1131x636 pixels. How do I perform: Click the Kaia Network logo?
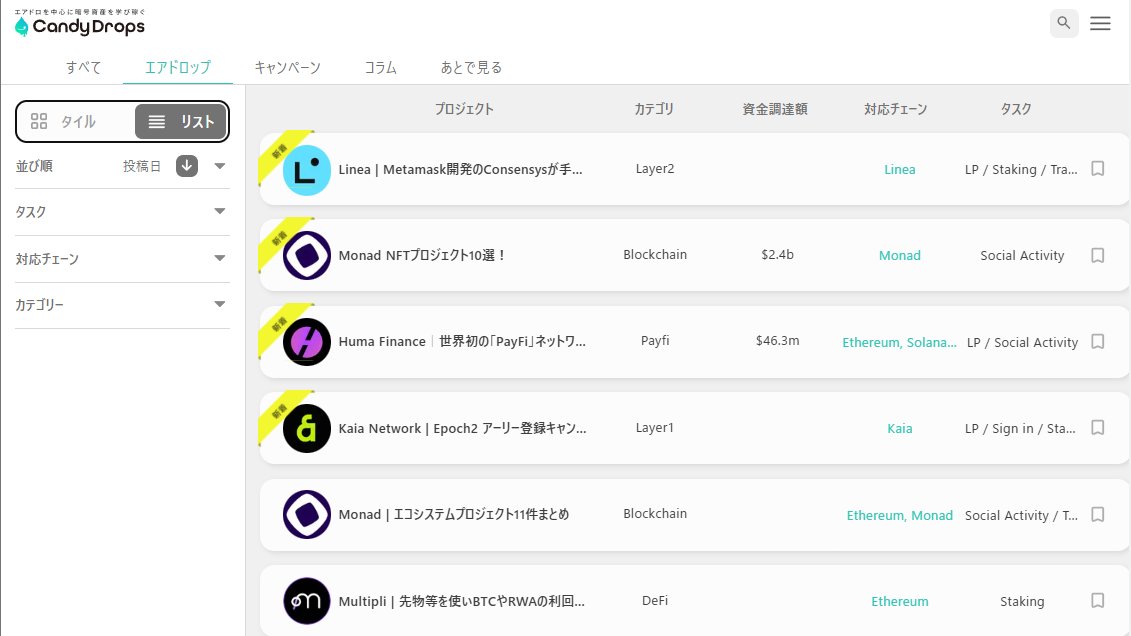(x=307, y=428)
